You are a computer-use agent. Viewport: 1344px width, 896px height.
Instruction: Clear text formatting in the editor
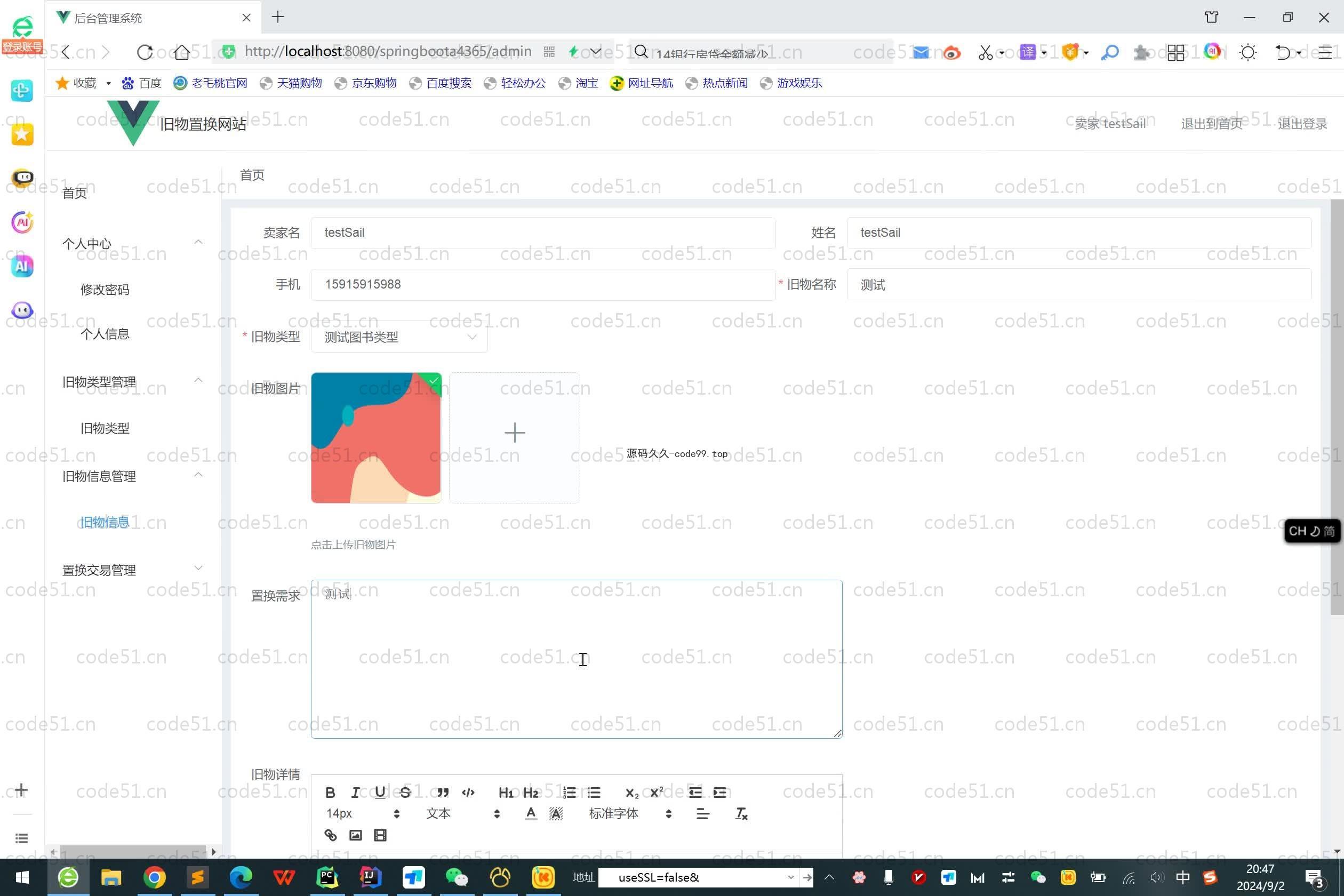[x=741, y=813]
